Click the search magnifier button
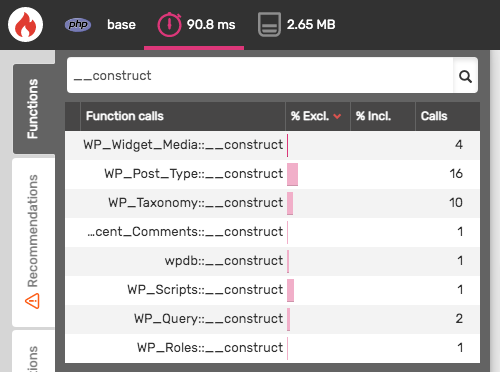Screen dimensions: 500x372 coord(465,76)
